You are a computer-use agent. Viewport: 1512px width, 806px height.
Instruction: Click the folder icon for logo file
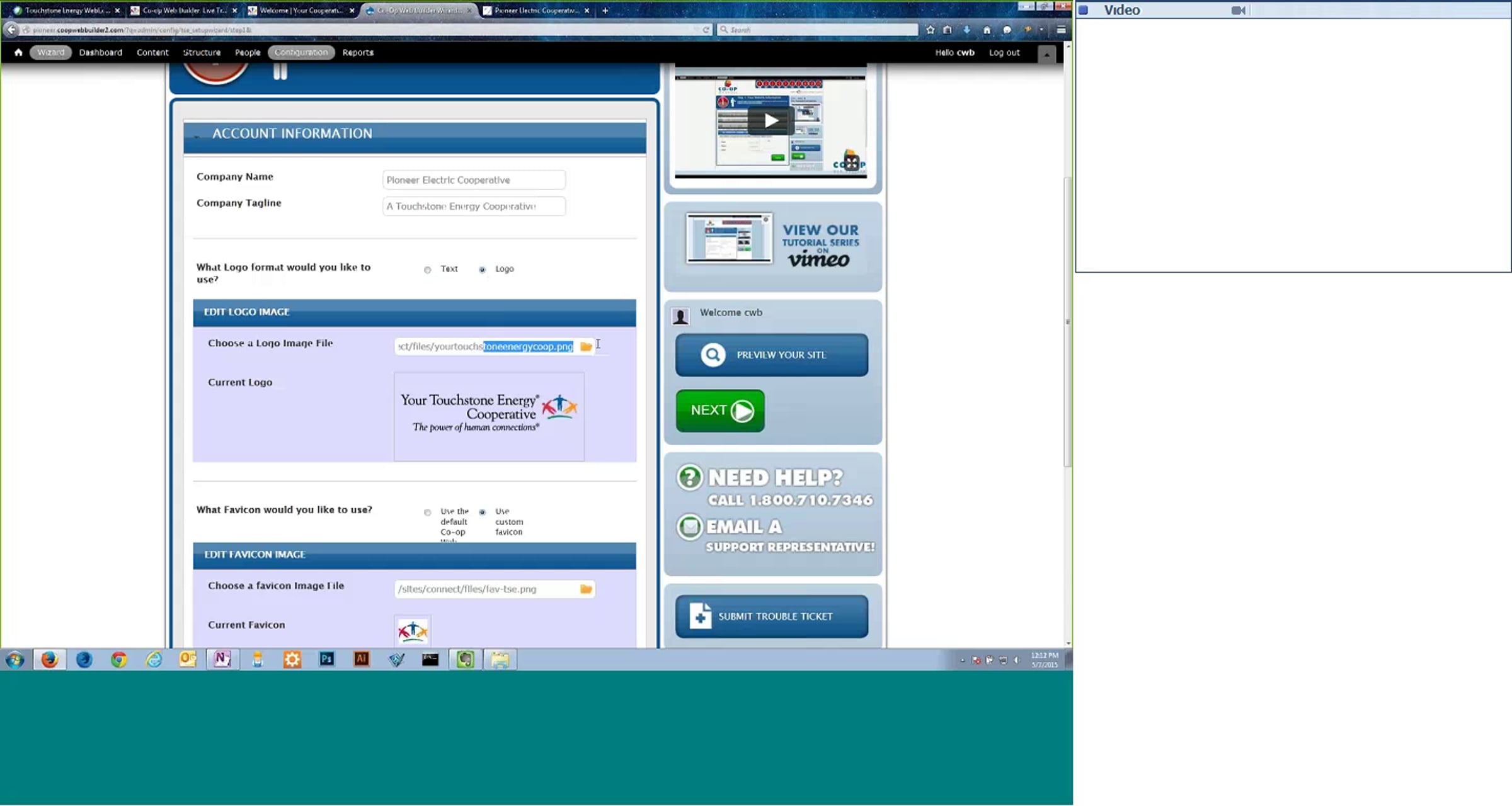(x=586, y=346)
